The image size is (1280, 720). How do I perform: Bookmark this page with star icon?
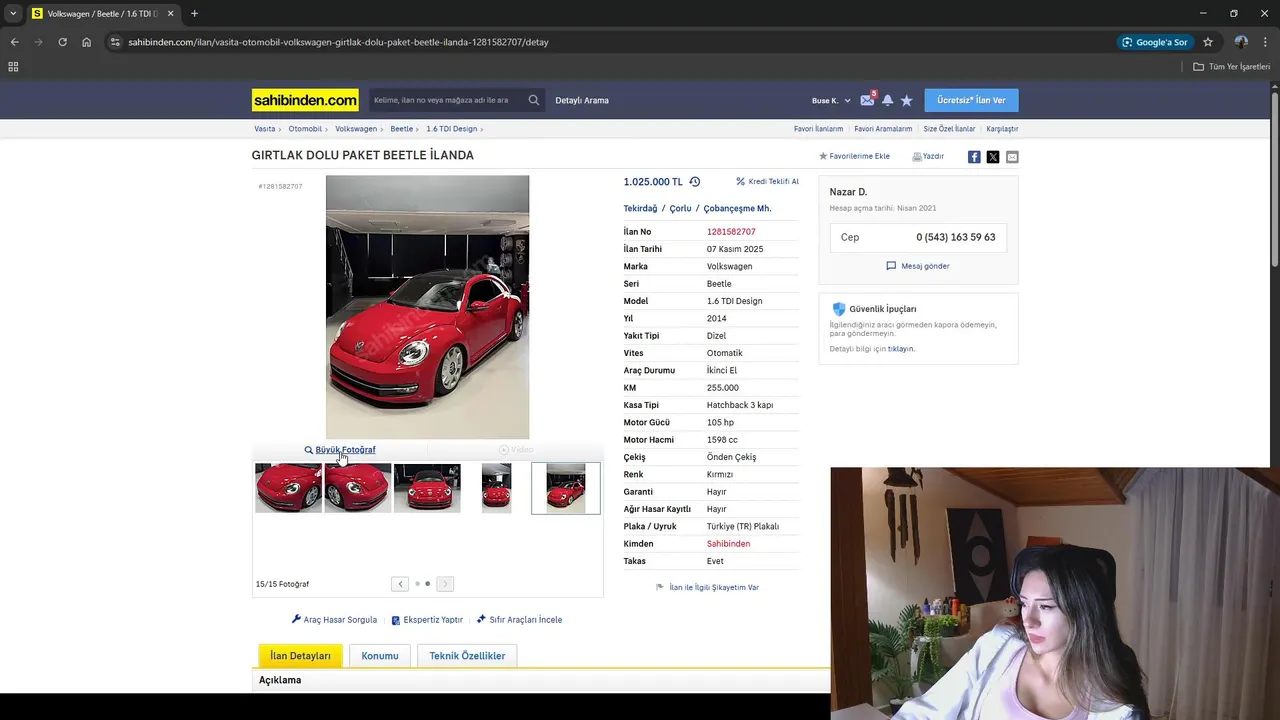[x=1208, y=42]
